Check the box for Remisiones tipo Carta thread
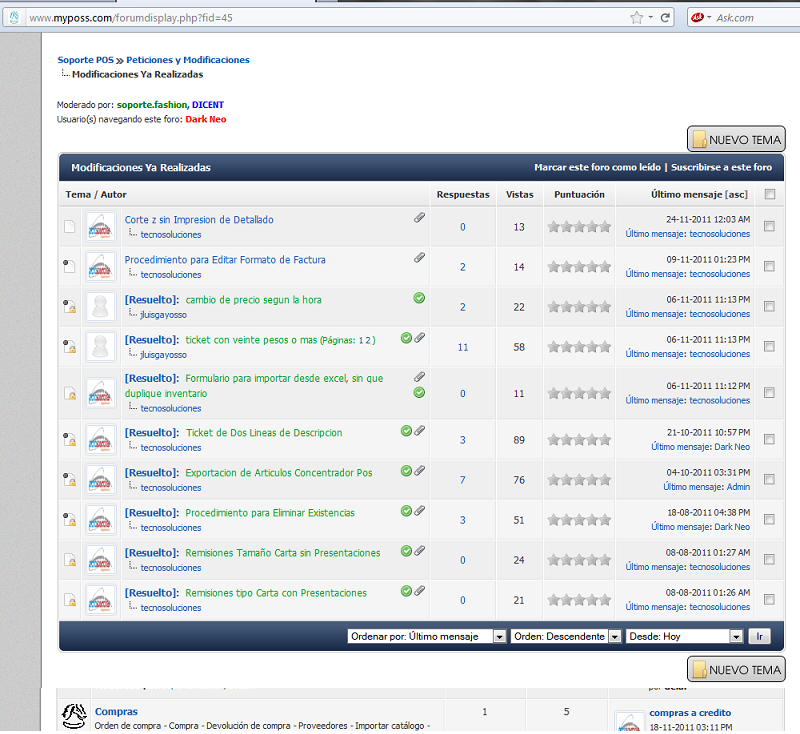This screenshot has height=734, width=800. pyautogui.click(x=769, y=600)
